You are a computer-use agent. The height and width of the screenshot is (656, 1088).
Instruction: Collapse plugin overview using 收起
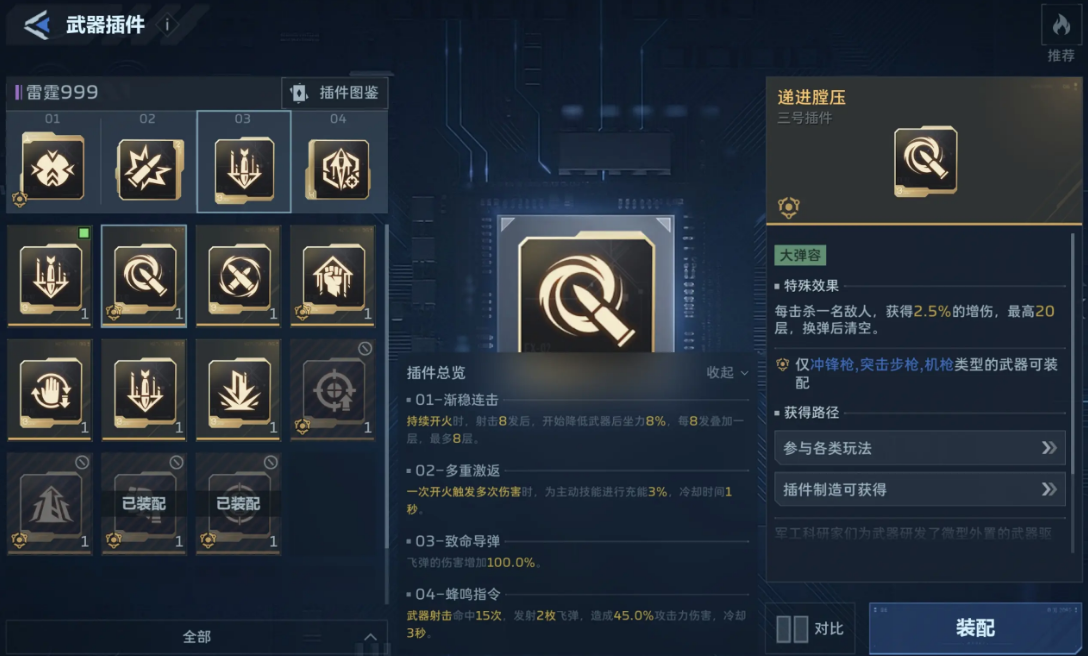tap(727, 373)
